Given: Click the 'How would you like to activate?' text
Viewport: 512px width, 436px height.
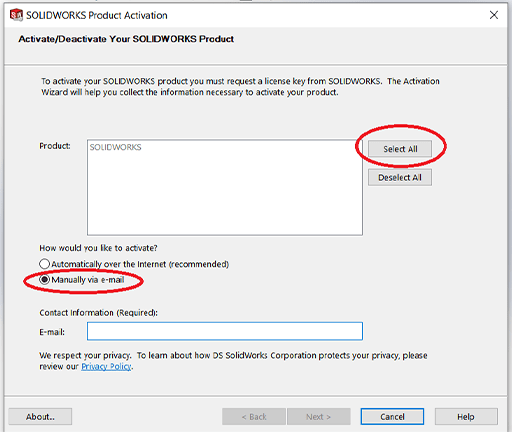Looking at the screenshot, I should click(x=98, y=248).
